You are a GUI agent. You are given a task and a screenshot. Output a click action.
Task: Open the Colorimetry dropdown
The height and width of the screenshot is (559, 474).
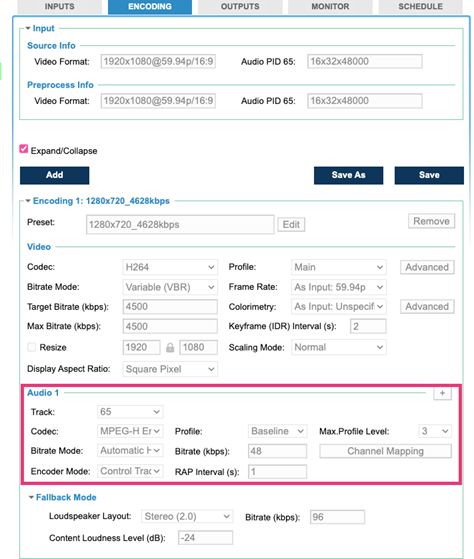(x=339, y=307)
